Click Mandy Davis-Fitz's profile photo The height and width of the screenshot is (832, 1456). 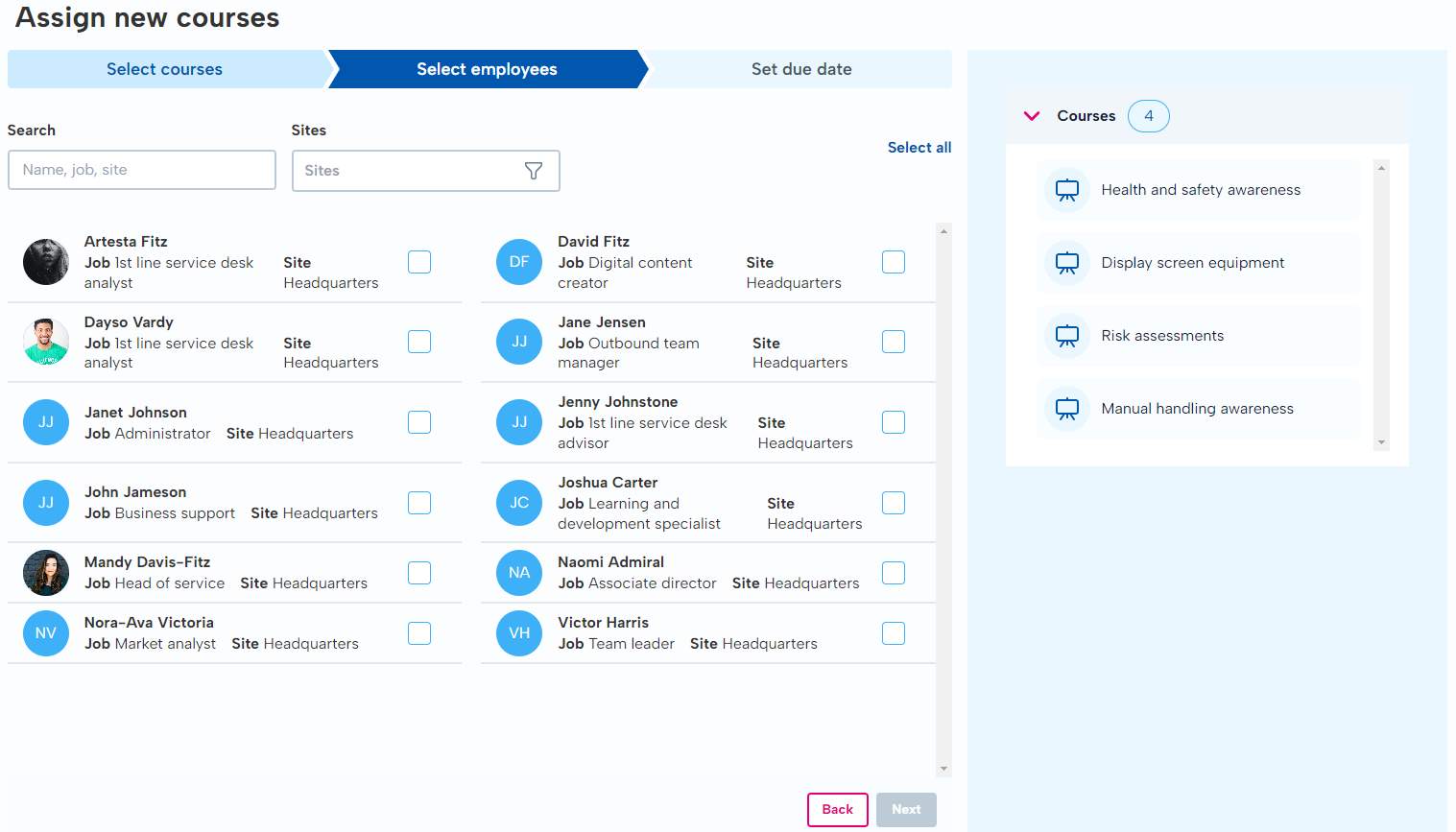tap(45, 573)
